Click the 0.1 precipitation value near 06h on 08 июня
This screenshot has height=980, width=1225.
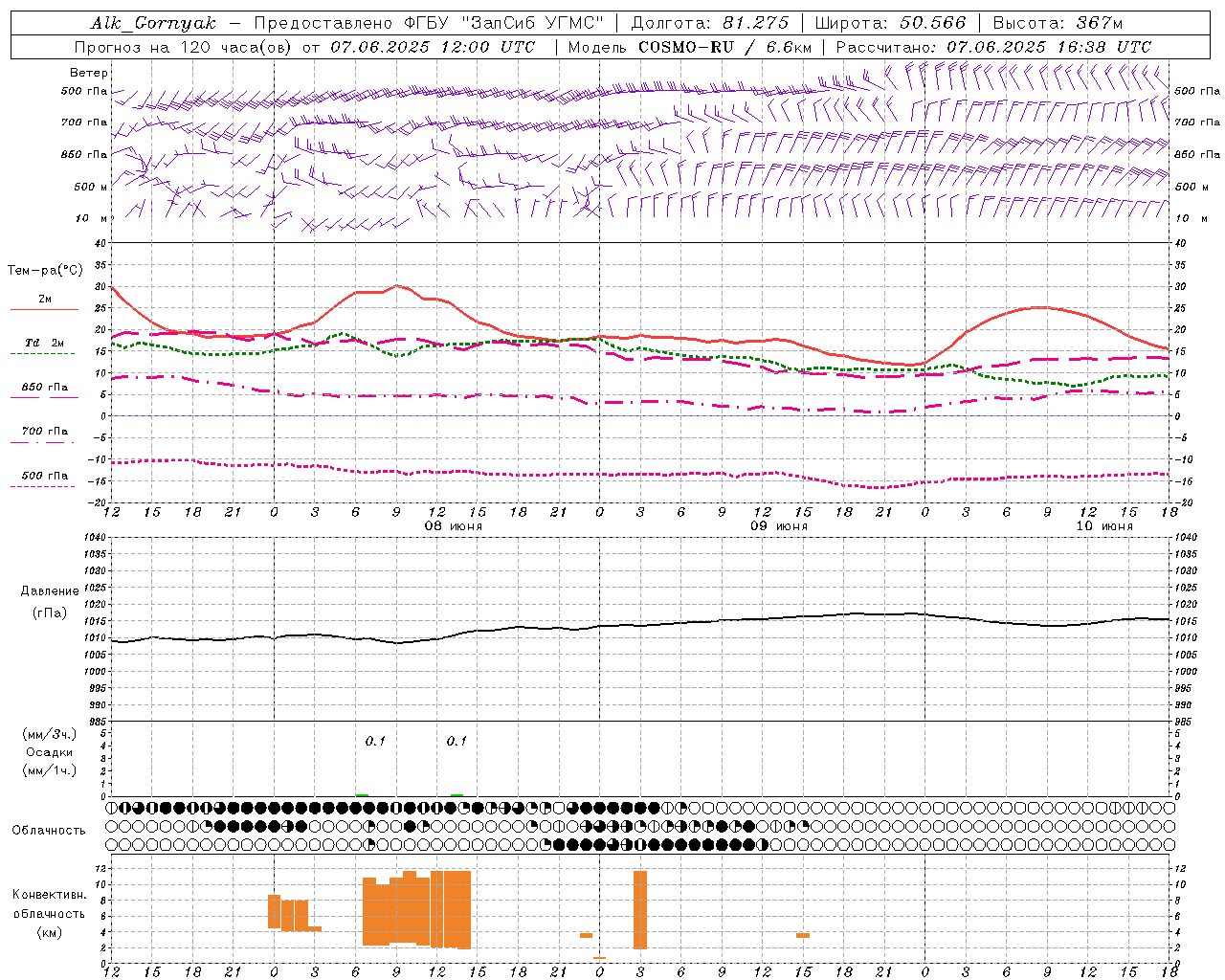tap(375, 741)
